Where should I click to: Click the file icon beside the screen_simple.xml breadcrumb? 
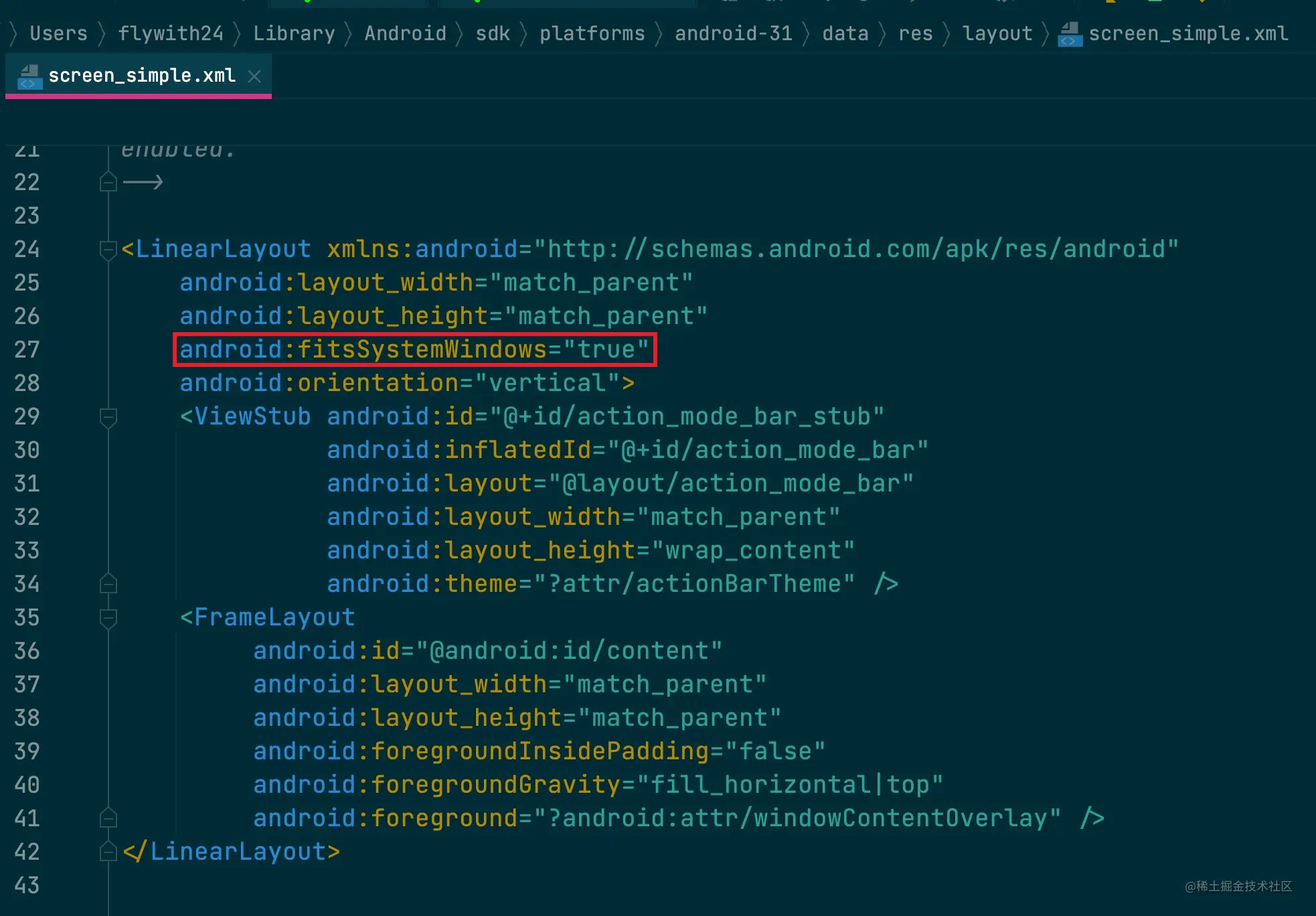pos(1070,34)
